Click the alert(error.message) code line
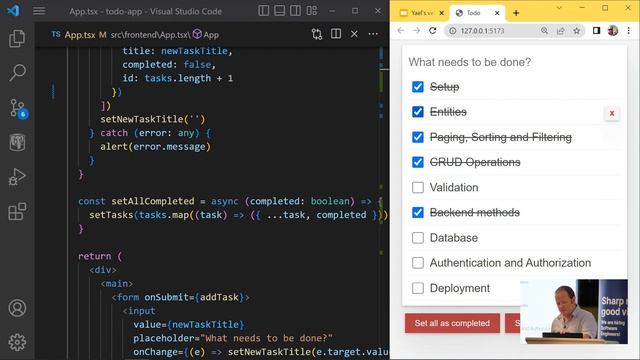This screenshot has height=360, width=640. click(x=156, y=147)
